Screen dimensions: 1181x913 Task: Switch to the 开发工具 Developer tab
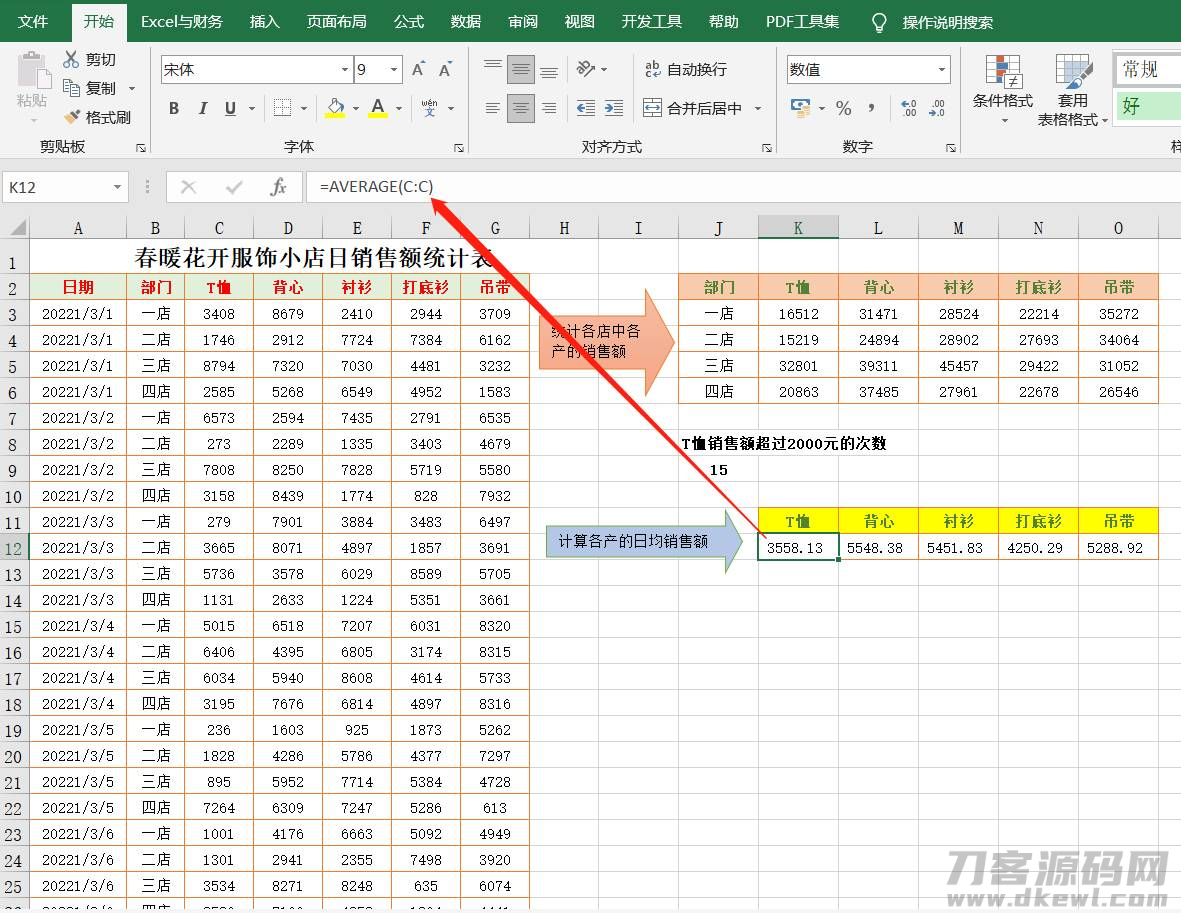pos(652,21)
